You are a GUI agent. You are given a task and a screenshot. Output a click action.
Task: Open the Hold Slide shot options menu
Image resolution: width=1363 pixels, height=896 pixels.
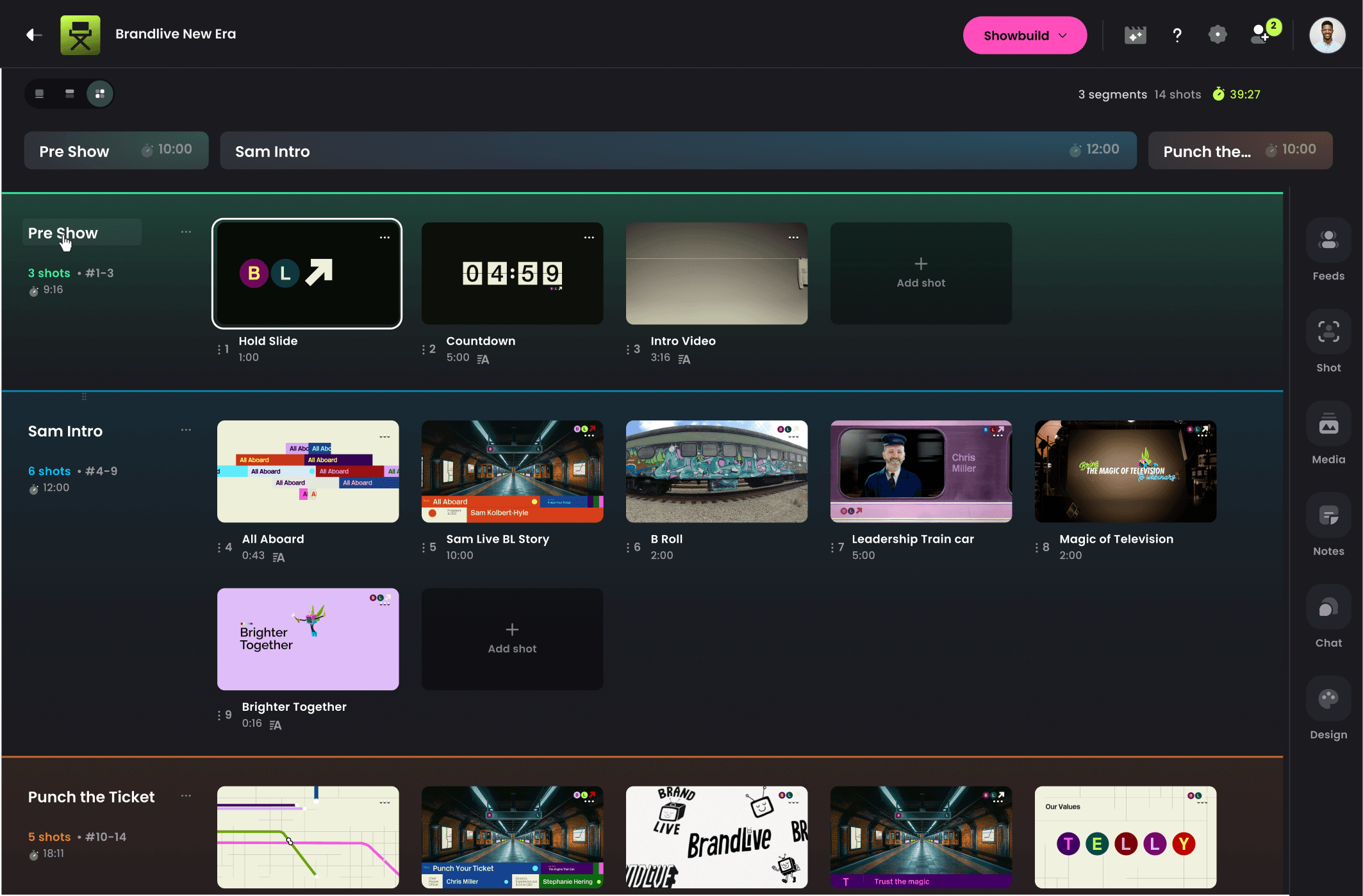tap(384, 237)
